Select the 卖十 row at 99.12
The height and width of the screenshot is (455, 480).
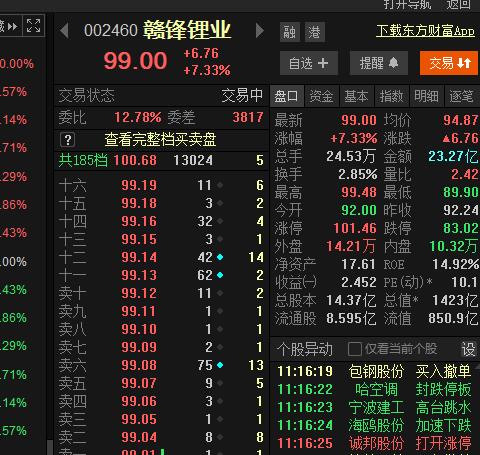tap(161, 293)
